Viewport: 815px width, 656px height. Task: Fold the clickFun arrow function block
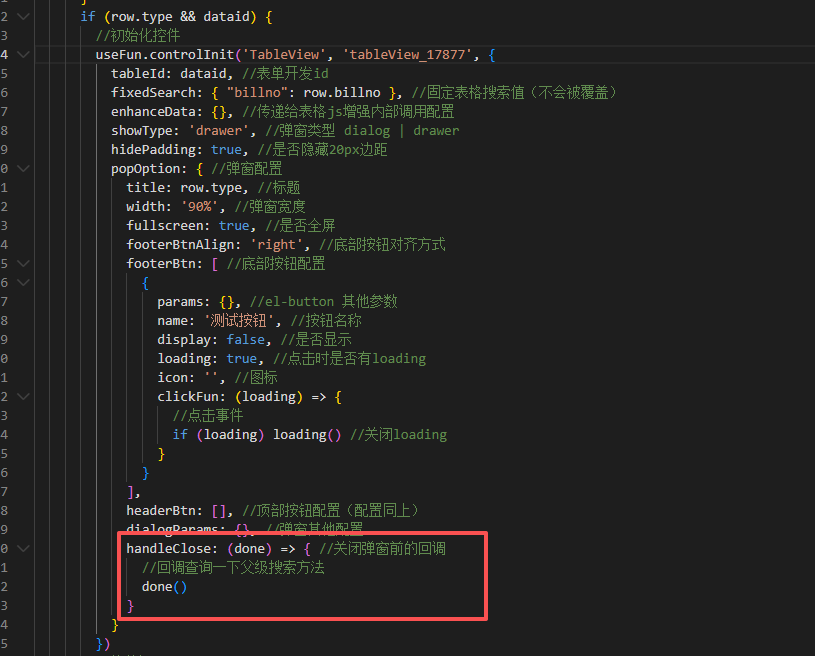(x=24, y=397)
